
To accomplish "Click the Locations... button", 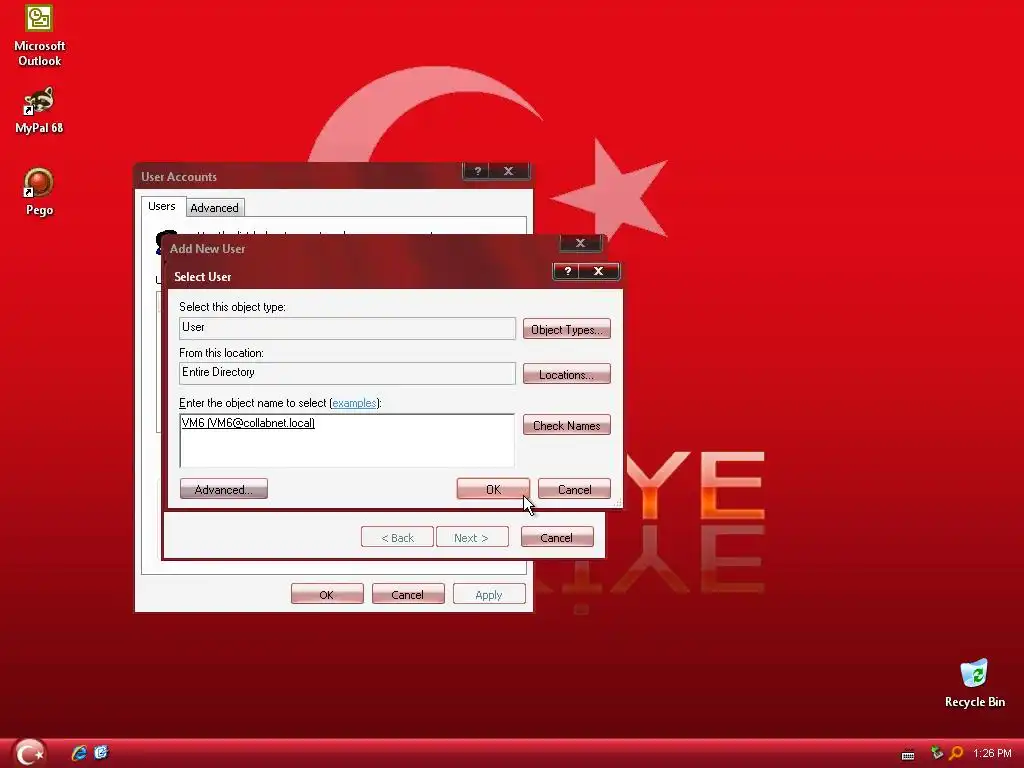I will pos(566,374).
